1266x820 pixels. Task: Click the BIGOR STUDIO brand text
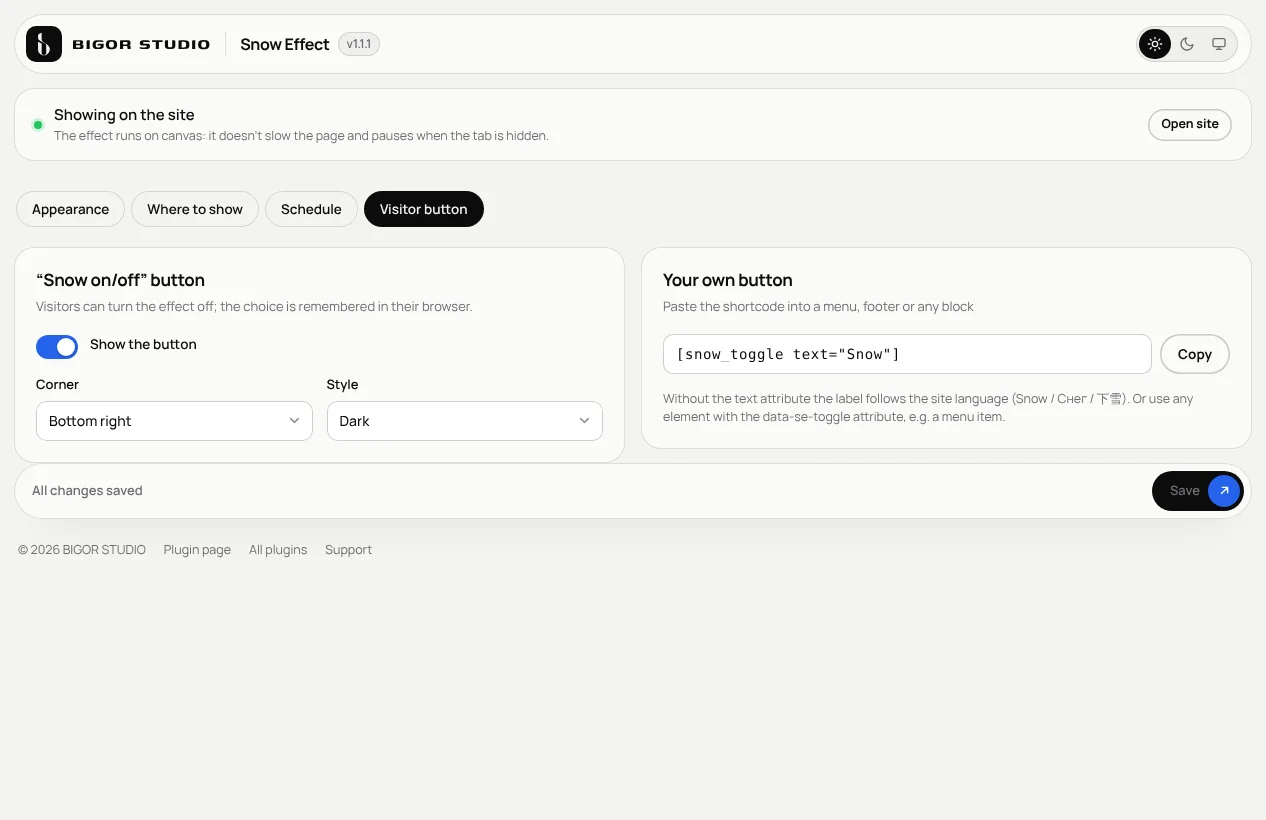(x=141, y=44)
